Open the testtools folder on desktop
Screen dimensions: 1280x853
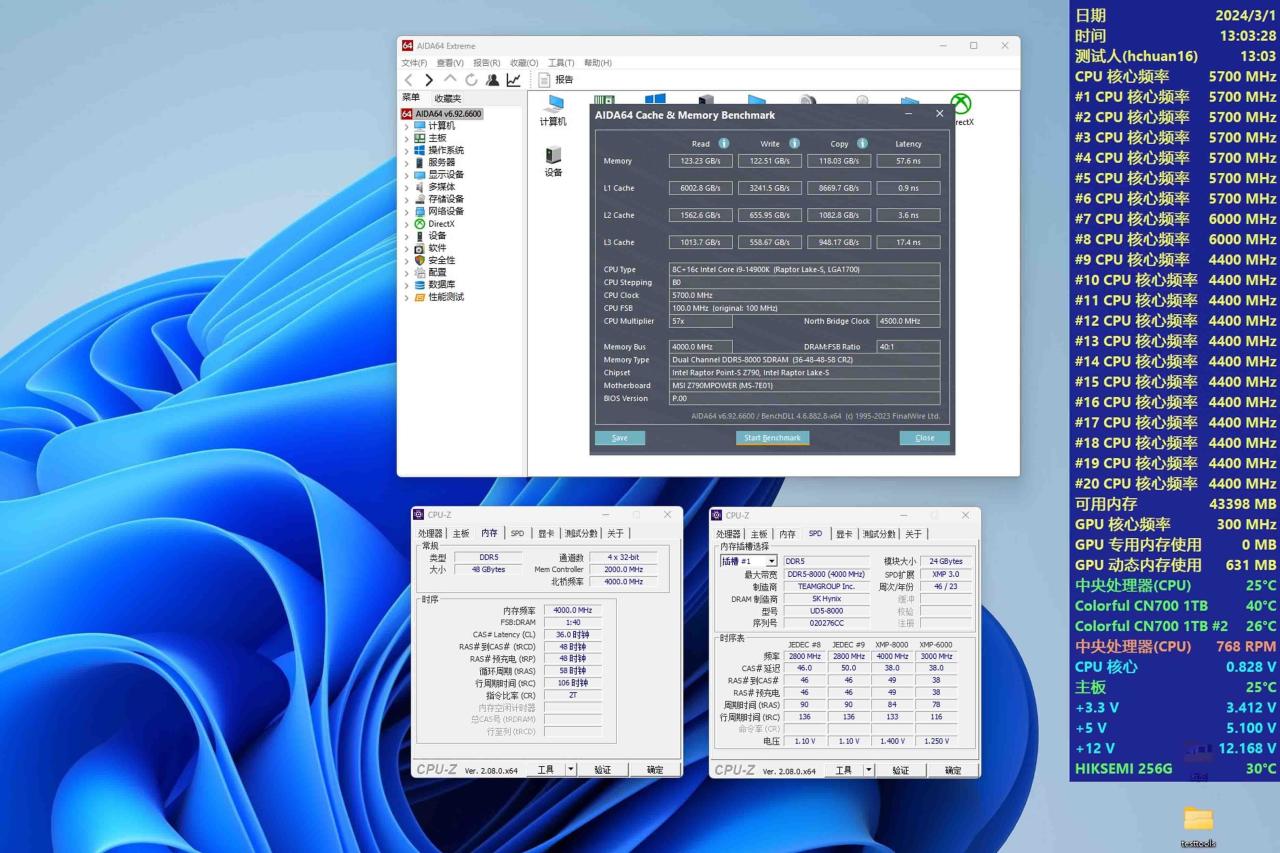[1198, 827]
